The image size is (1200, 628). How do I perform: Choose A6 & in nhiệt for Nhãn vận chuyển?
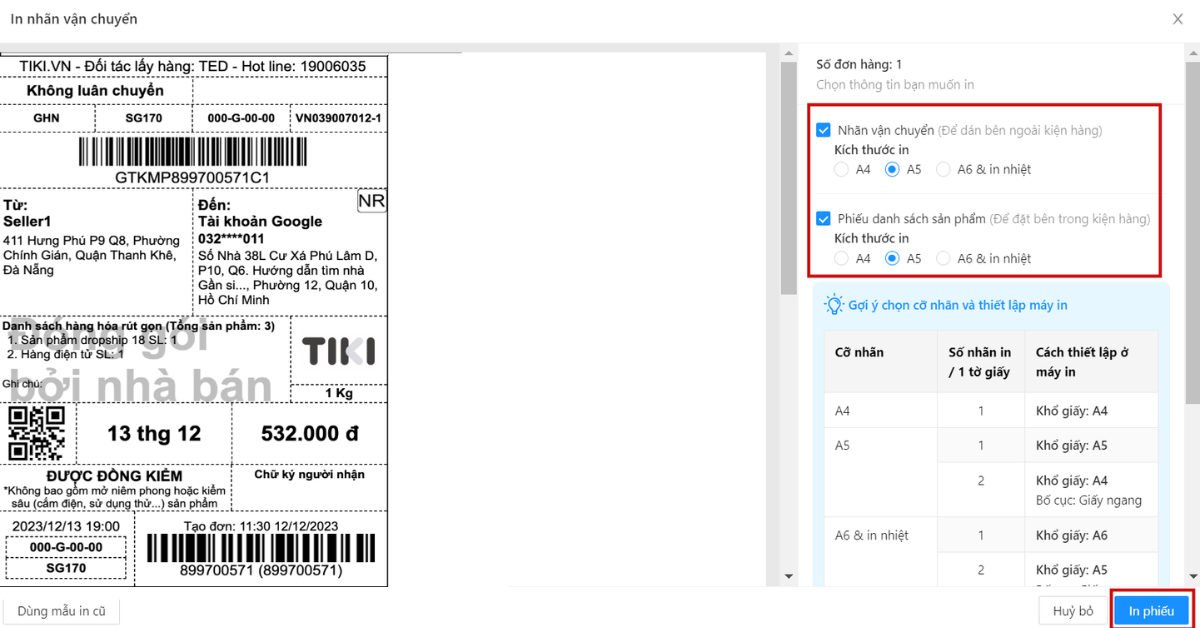click(943, 169)
